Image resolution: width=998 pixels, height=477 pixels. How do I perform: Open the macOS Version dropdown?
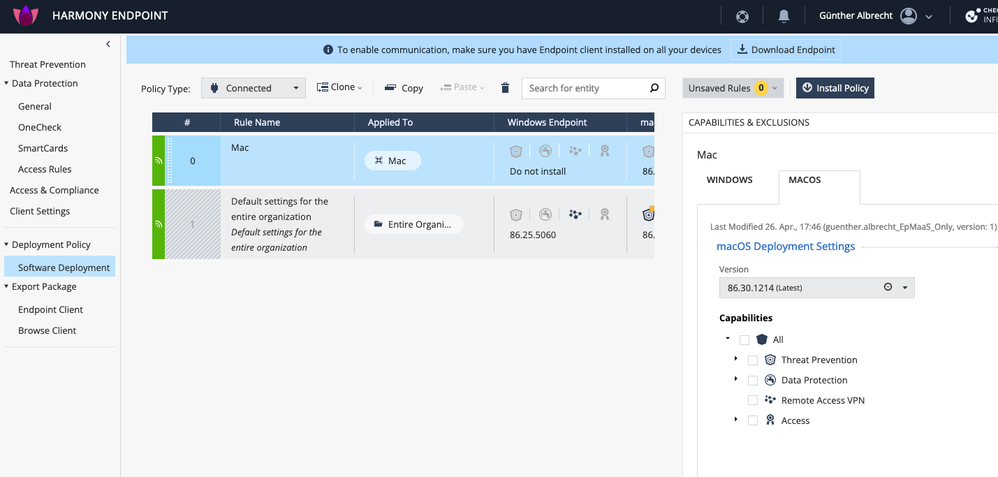point(817,287)
